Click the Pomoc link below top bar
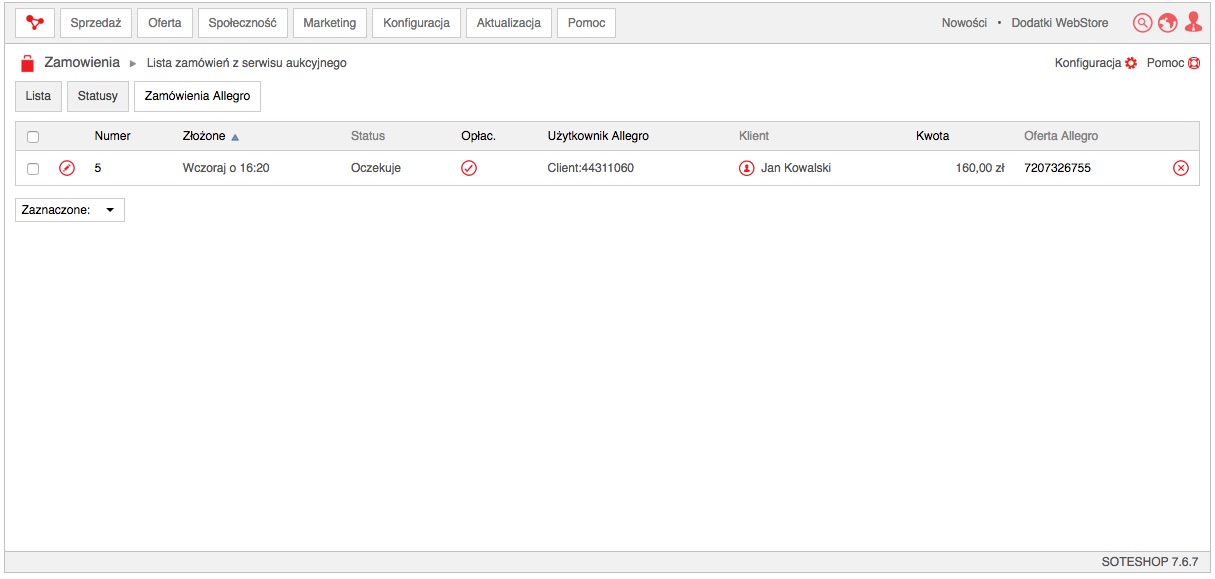This screenshot has width=1215, height=579. (x=1165, y=63)
